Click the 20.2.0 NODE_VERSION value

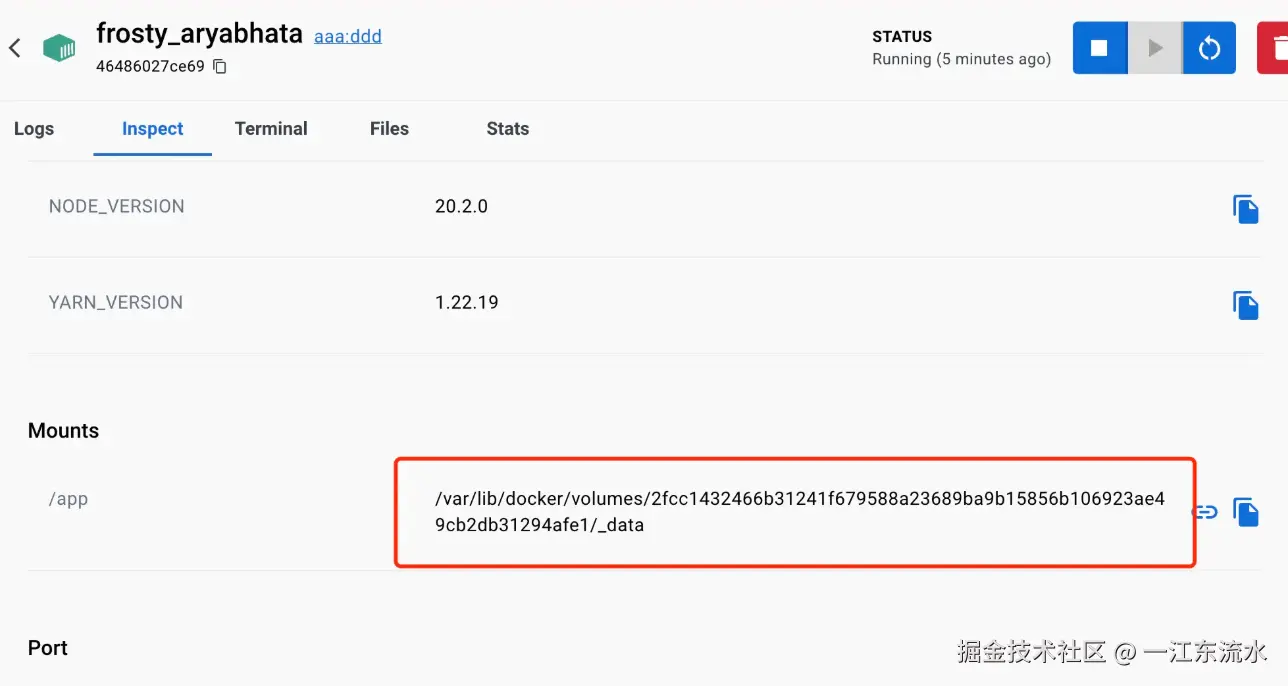(x=461, y=207)
